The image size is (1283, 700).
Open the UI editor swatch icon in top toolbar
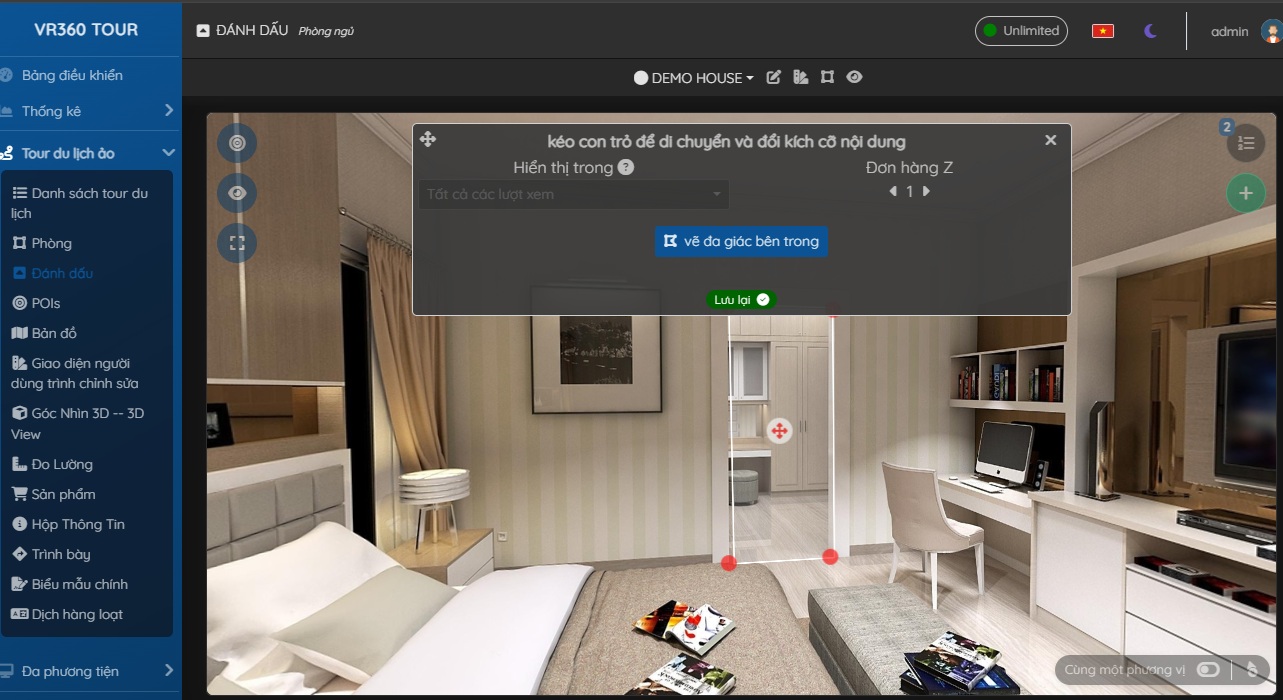pos(800,77)
